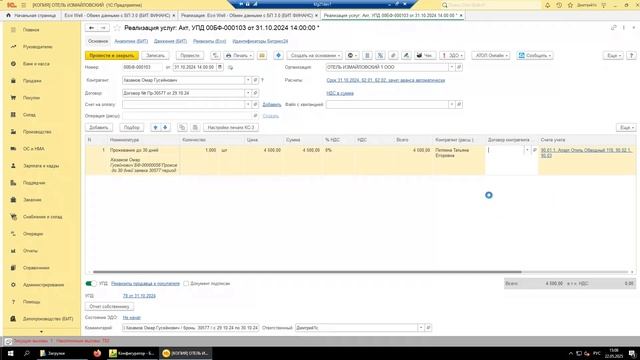
Task: Move table row down with arrow icon
Action: [165, 127]
